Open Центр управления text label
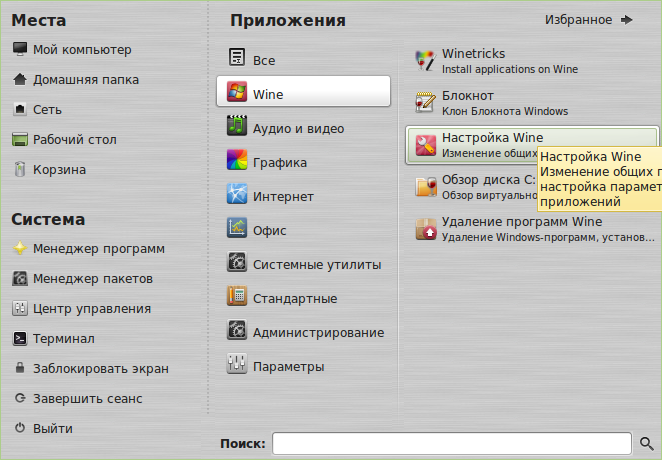The width and height of the screenshot is (662, 460). tap(92, 309)
